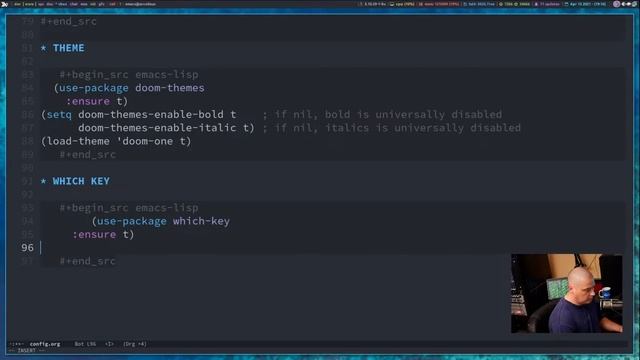Click the 'Bot L96' position indicator in mode line
Image resolution: width=640 pixels, height=360 pixels.
pos(85,344)
